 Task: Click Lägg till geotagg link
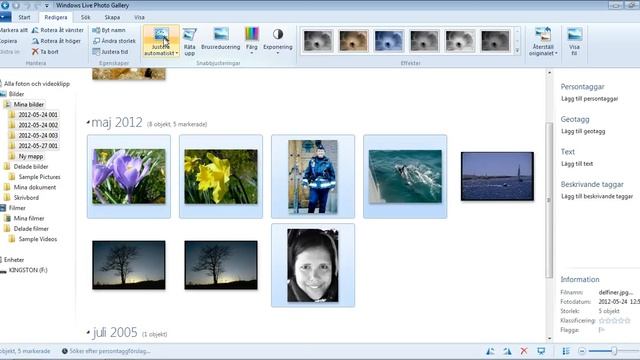click(x=583, y=131)
